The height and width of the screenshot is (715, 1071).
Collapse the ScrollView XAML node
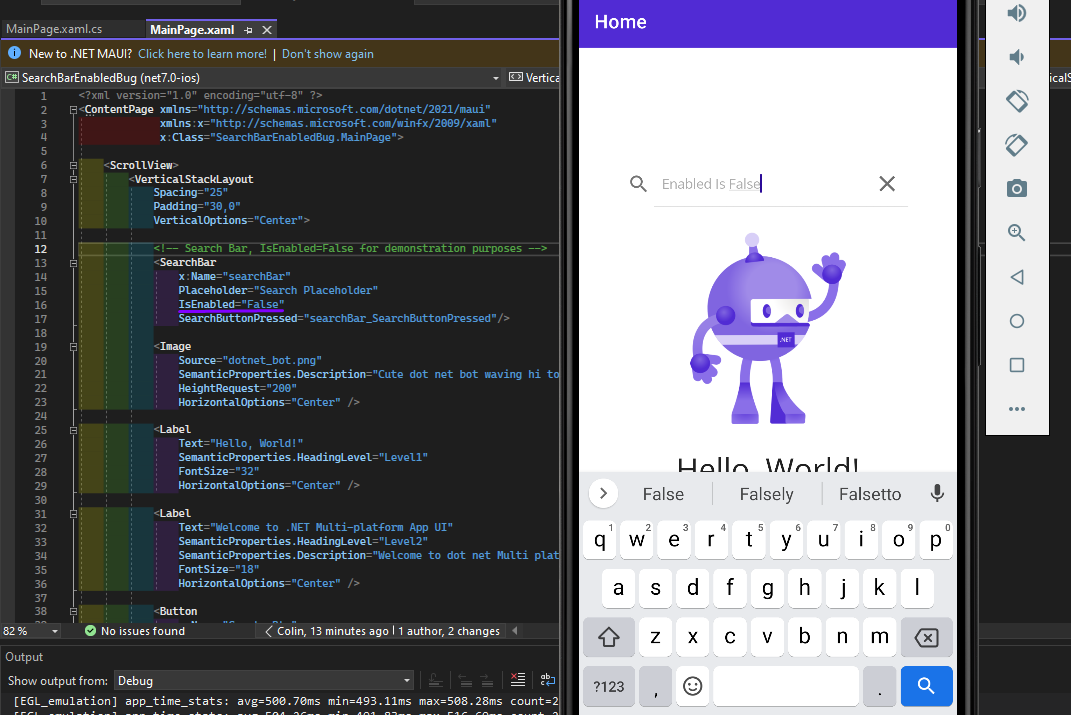73,165
